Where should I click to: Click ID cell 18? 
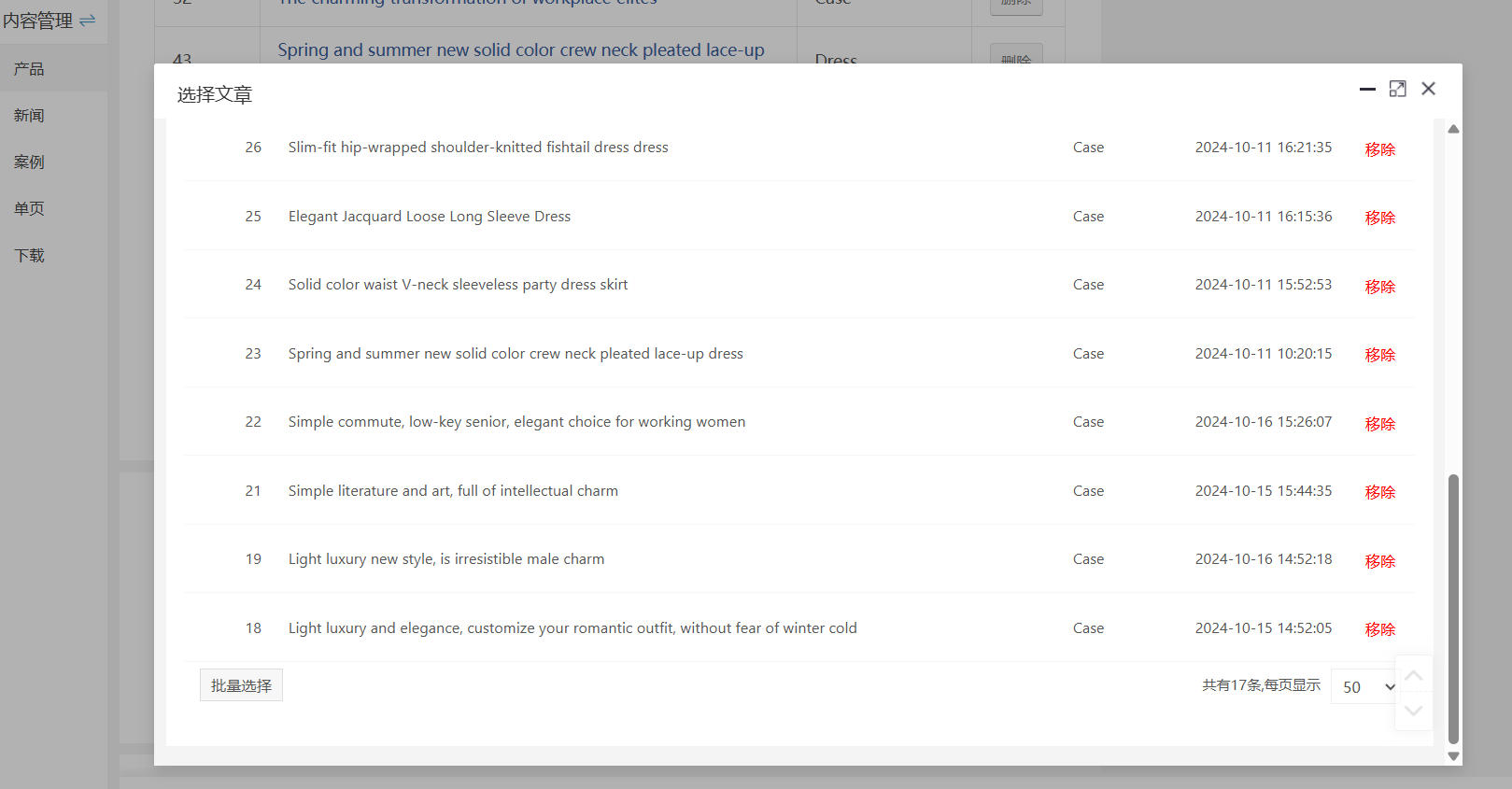(x=253, y=628)
